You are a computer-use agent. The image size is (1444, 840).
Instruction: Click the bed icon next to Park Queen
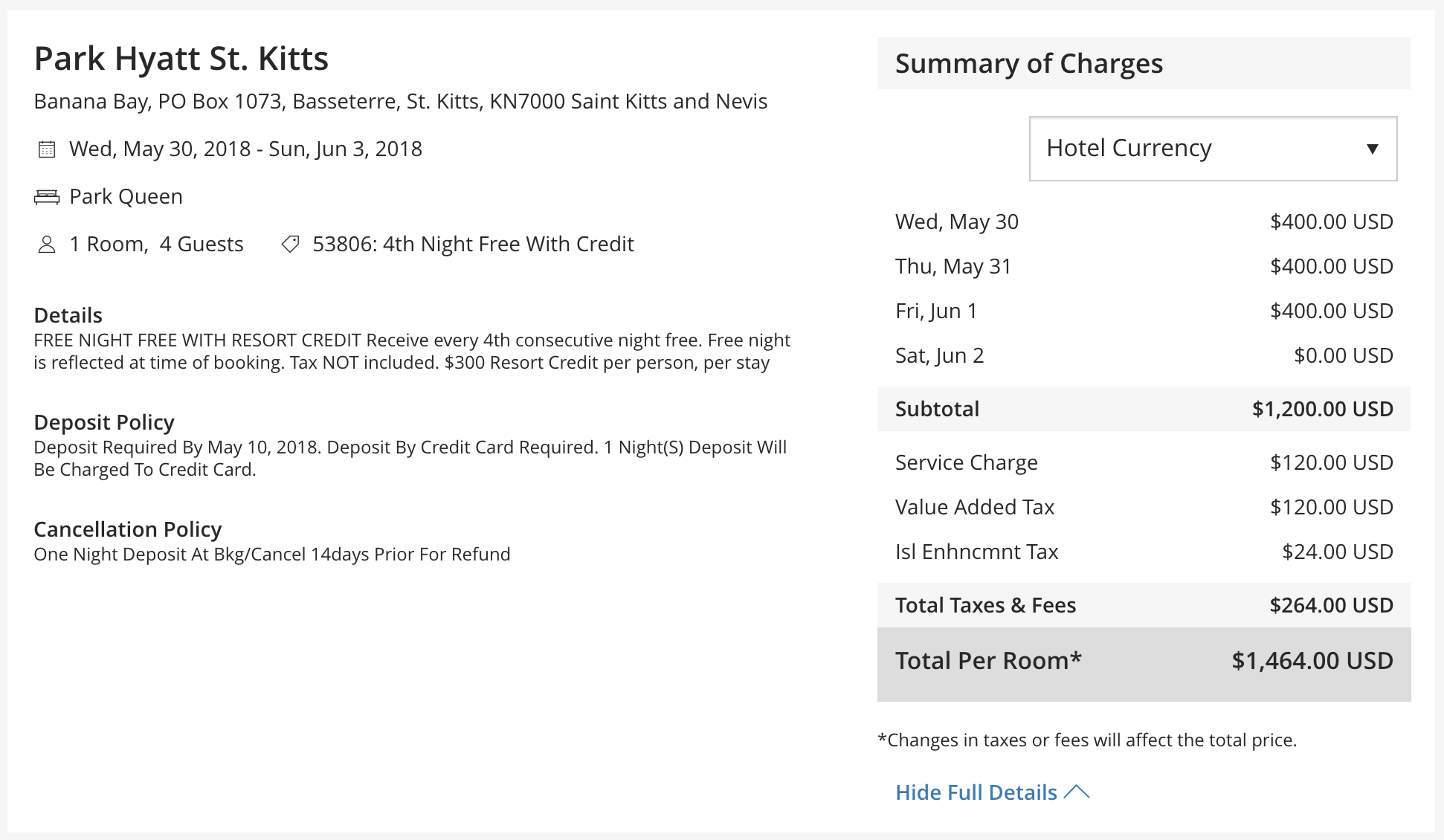[x=47, y=197]
